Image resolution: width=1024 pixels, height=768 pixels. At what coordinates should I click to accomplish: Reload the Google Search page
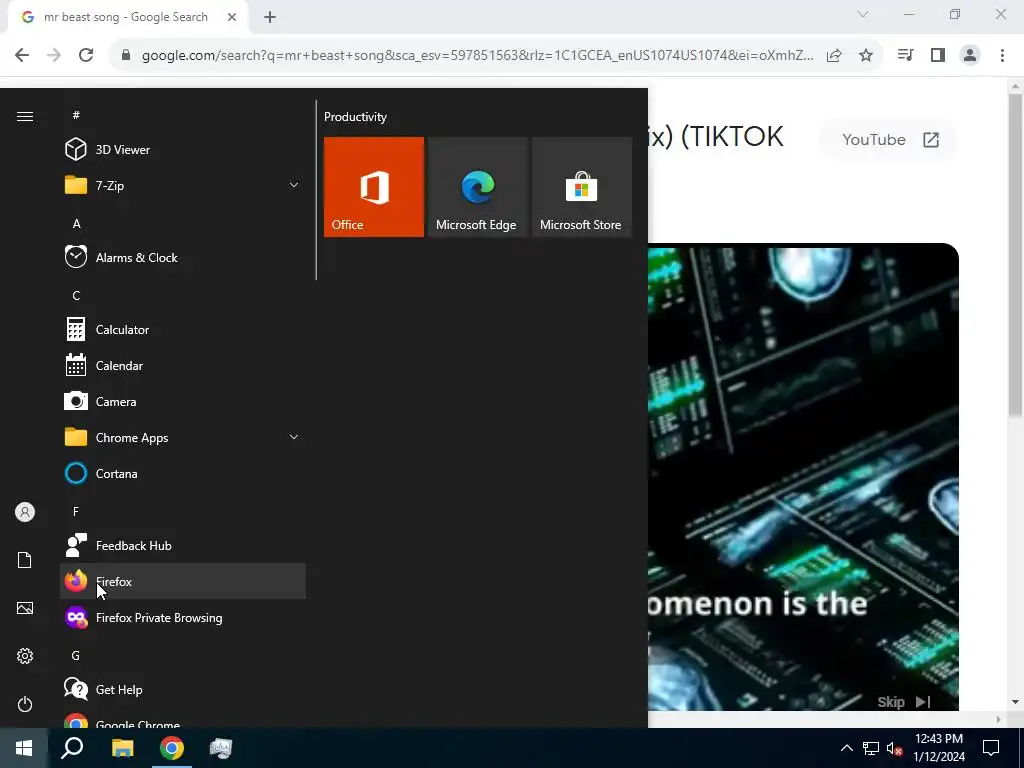click(86, 55)
